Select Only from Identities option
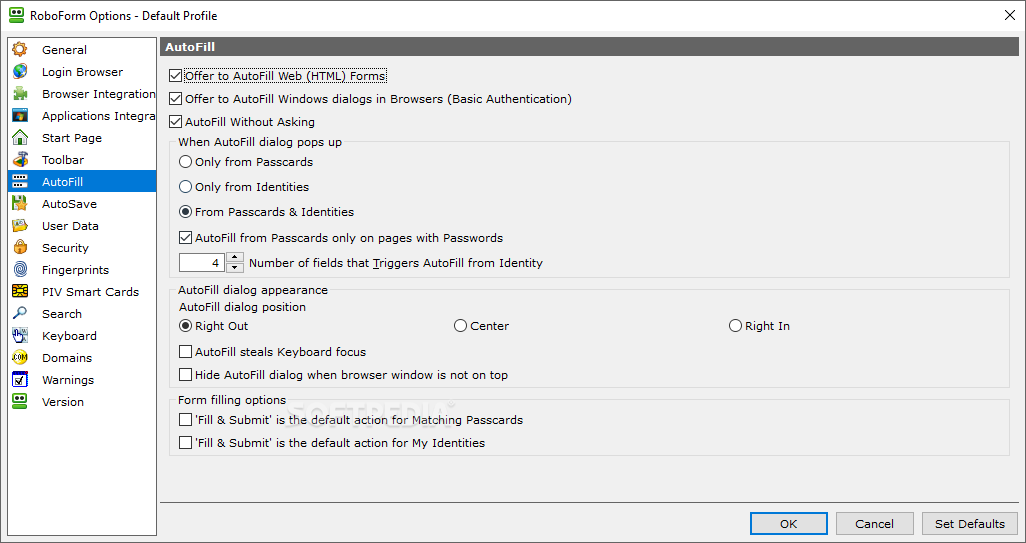This screenshot has width=1026, height=543. tap(185, 187)
